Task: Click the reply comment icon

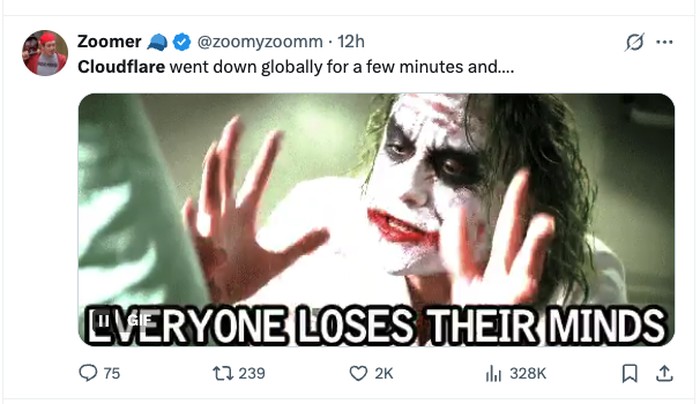Action: point(87,373)
